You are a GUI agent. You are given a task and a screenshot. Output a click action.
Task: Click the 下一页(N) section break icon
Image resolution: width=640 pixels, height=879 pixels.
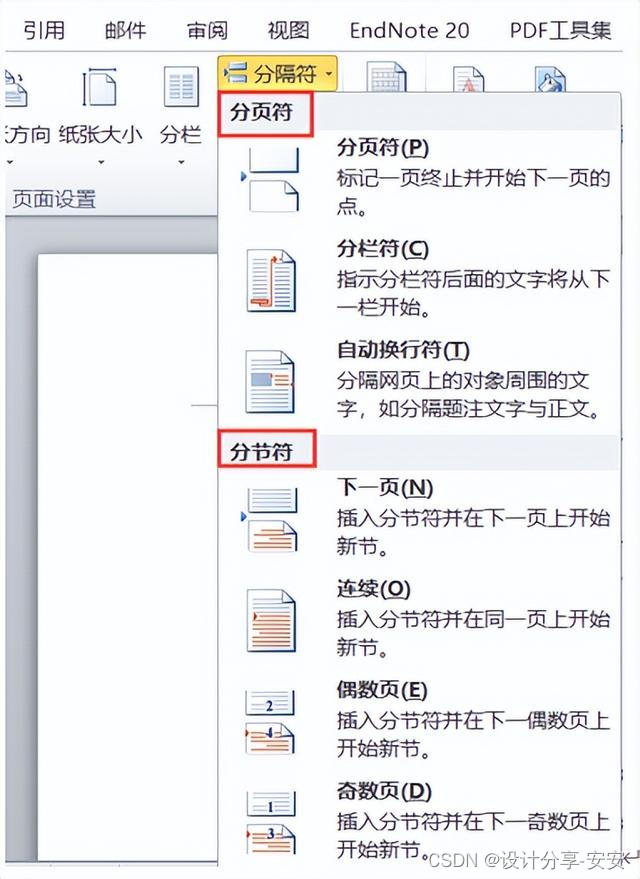pyautogui.click(x=270, y=520)
